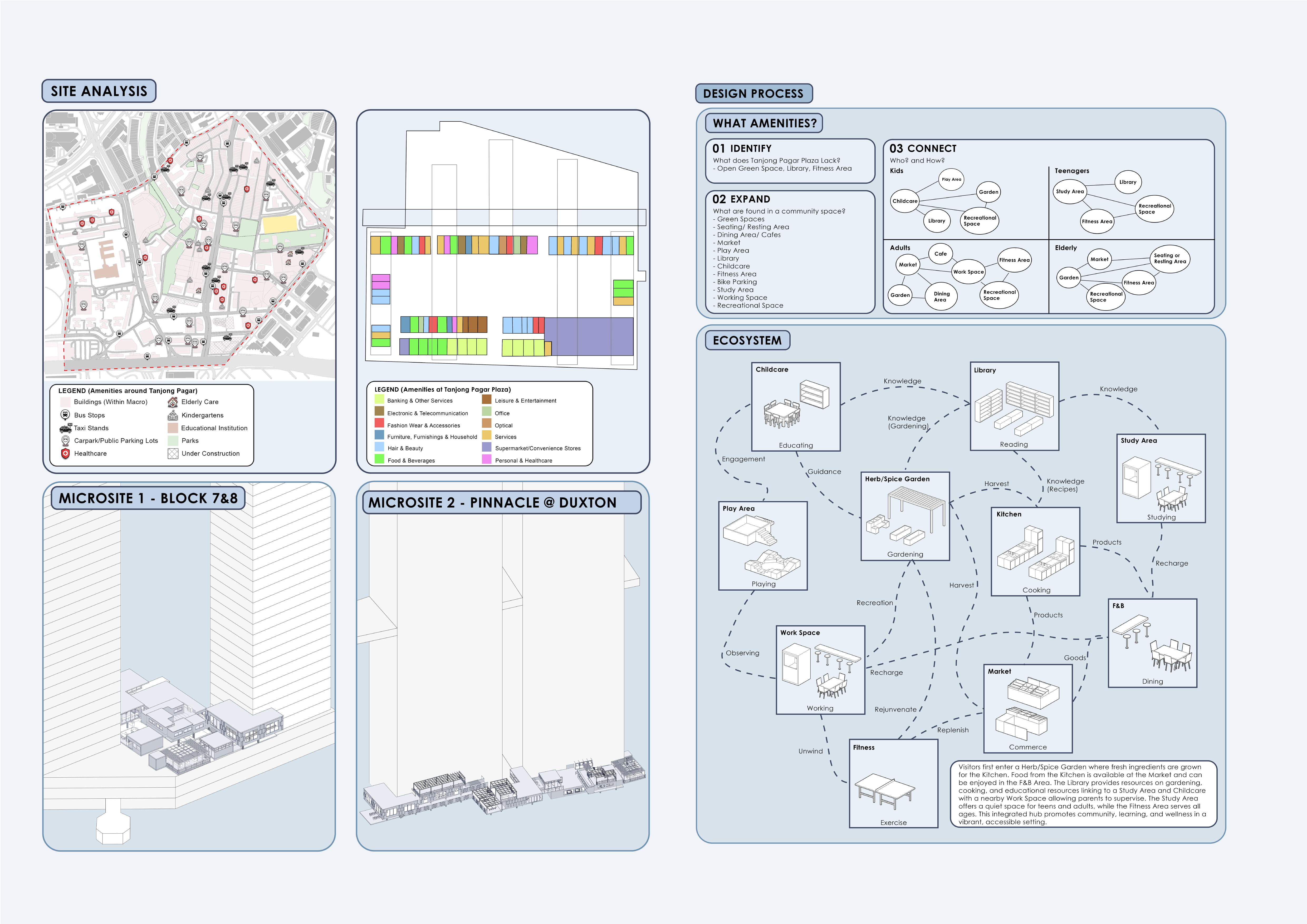
Task: Click the Bus Stops legend icon
Action: tap(65, 415)
